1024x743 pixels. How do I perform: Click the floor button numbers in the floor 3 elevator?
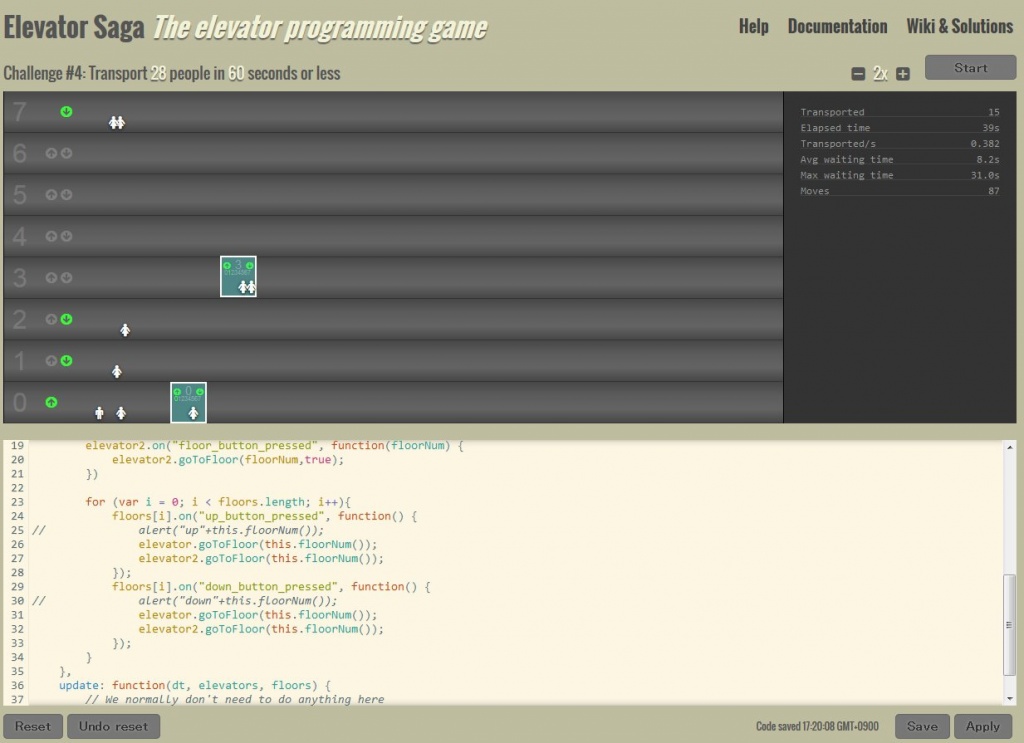tap(235, 272)
